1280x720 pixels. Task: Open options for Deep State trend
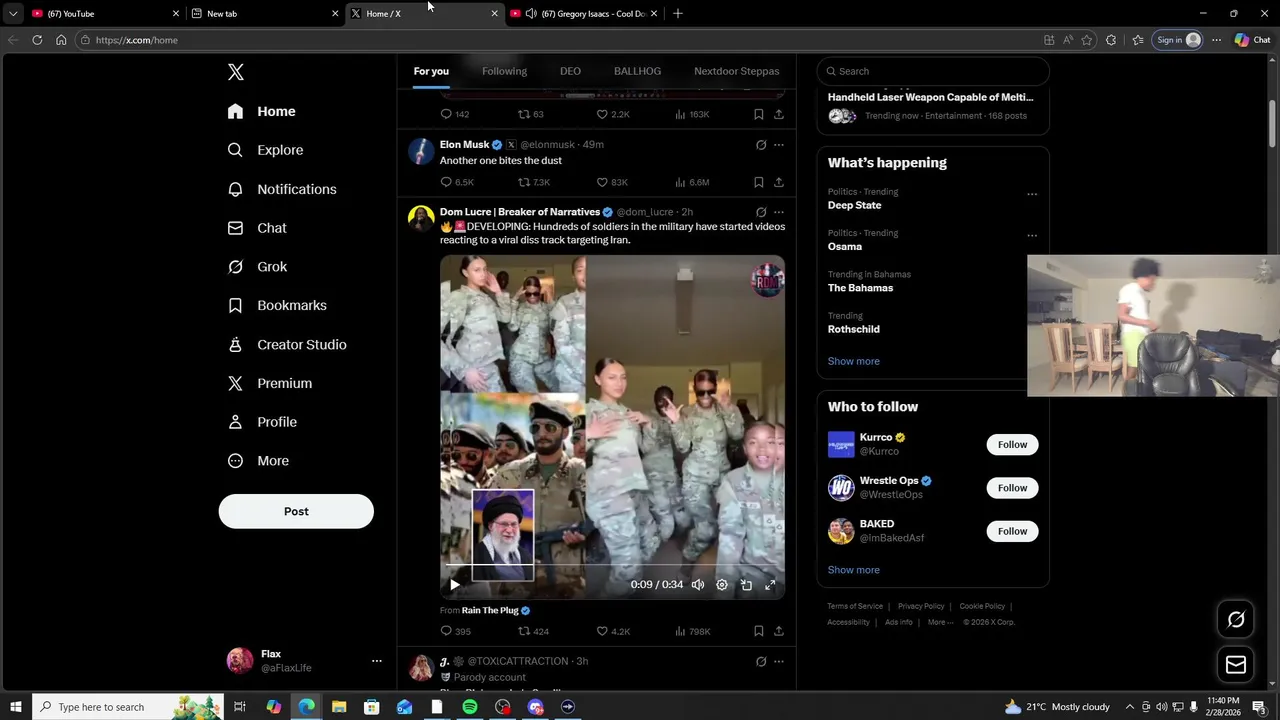click(x=1032, y=195)
